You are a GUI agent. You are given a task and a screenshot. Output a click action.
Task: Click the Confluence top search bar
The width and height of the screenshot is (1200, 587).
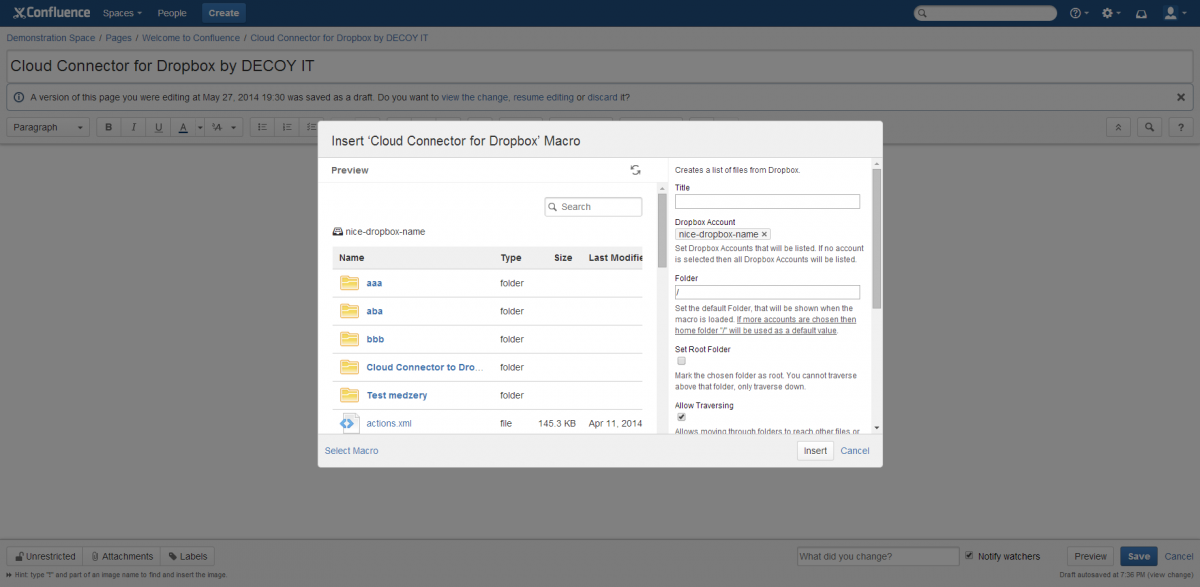click(x=985, y=13)
